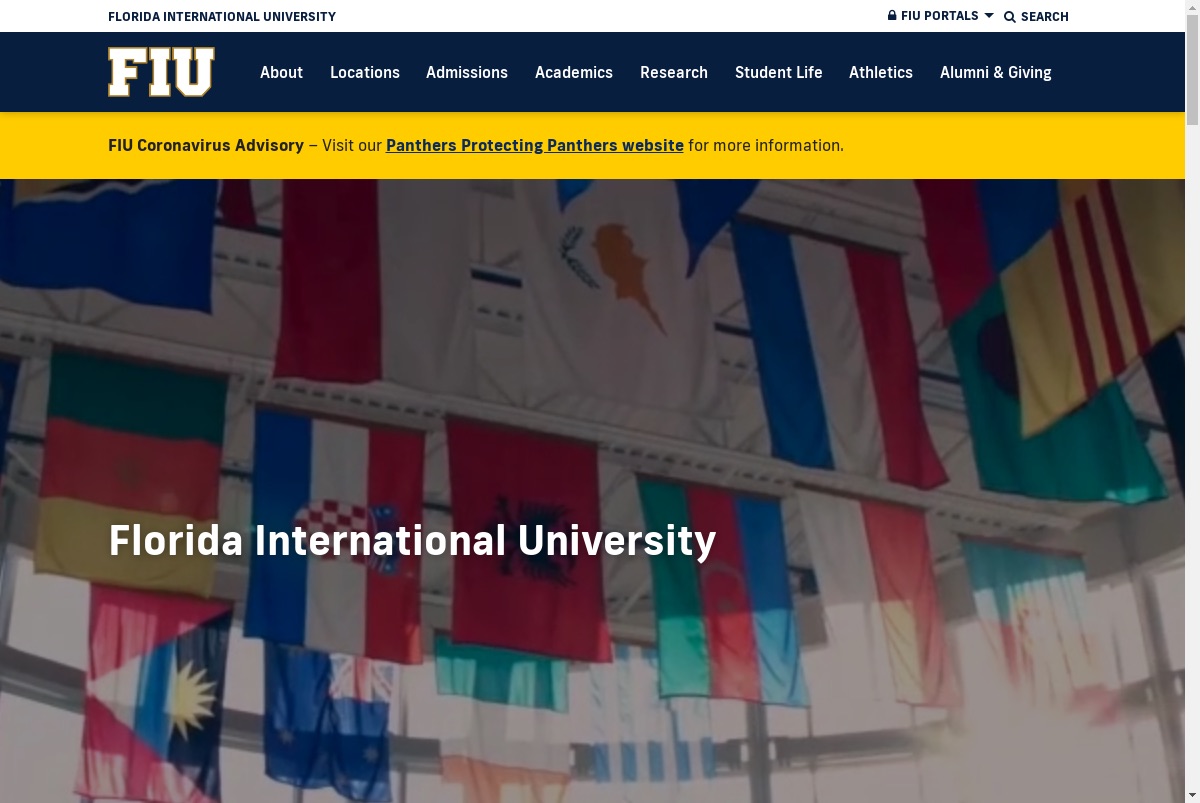This screenshot has height=803, width=1200.
Task: Click the search magnifier icon
Action: [1010, 17]
